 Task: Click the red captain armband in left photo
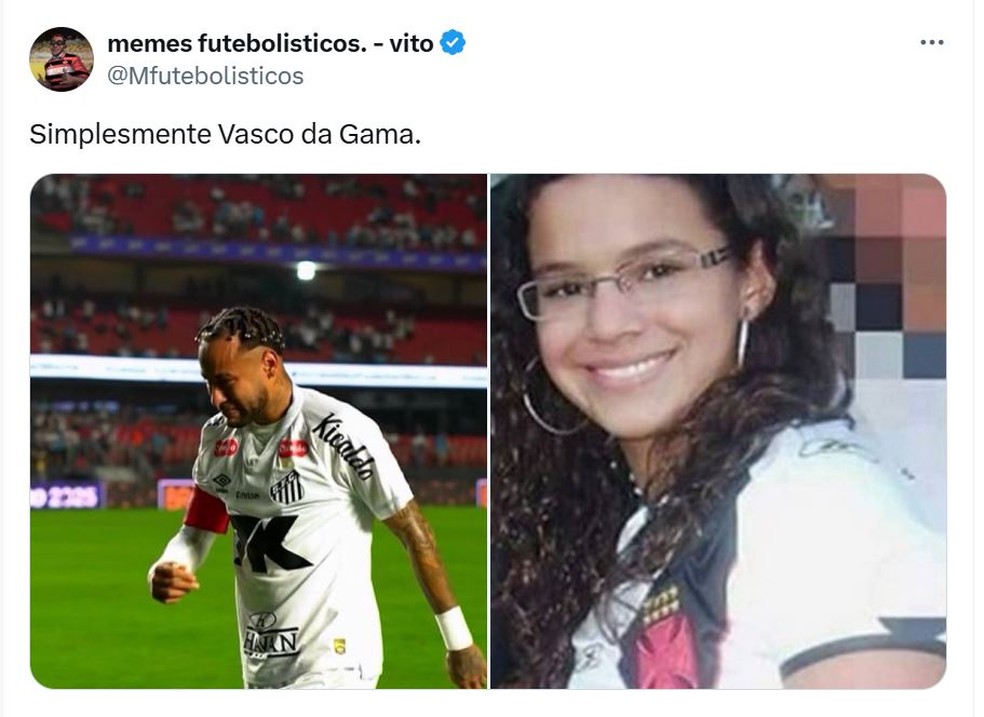(207, 510)
